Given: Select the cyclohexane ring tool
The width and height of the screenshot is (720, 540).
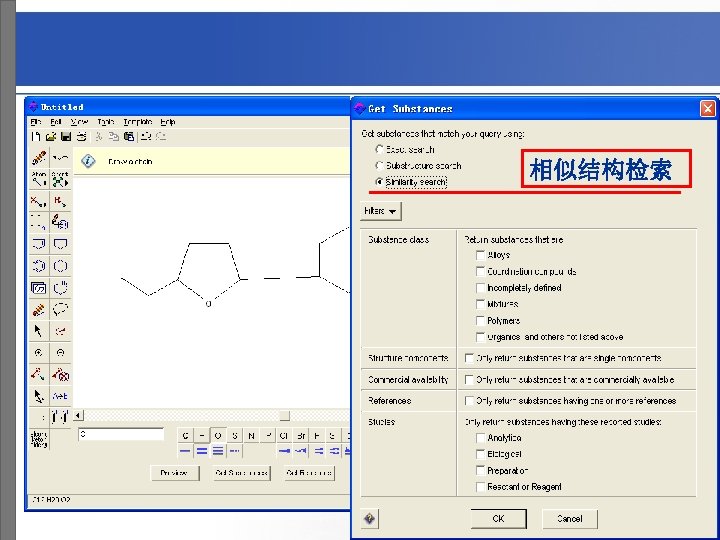Looking at the screenshot, I should pos(61,266).
